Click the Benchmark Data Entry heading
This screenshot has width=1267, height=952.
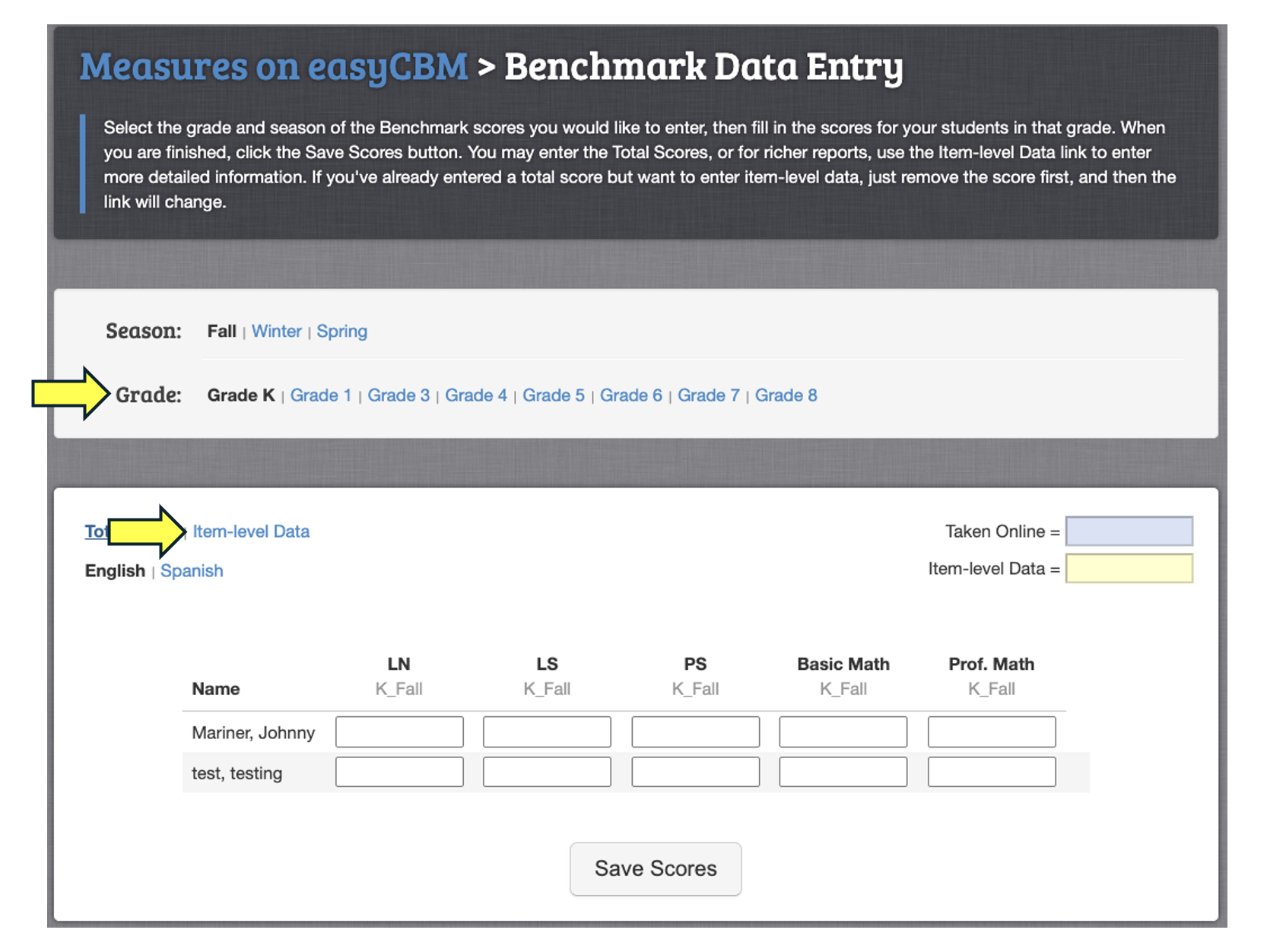pos(704,67)
